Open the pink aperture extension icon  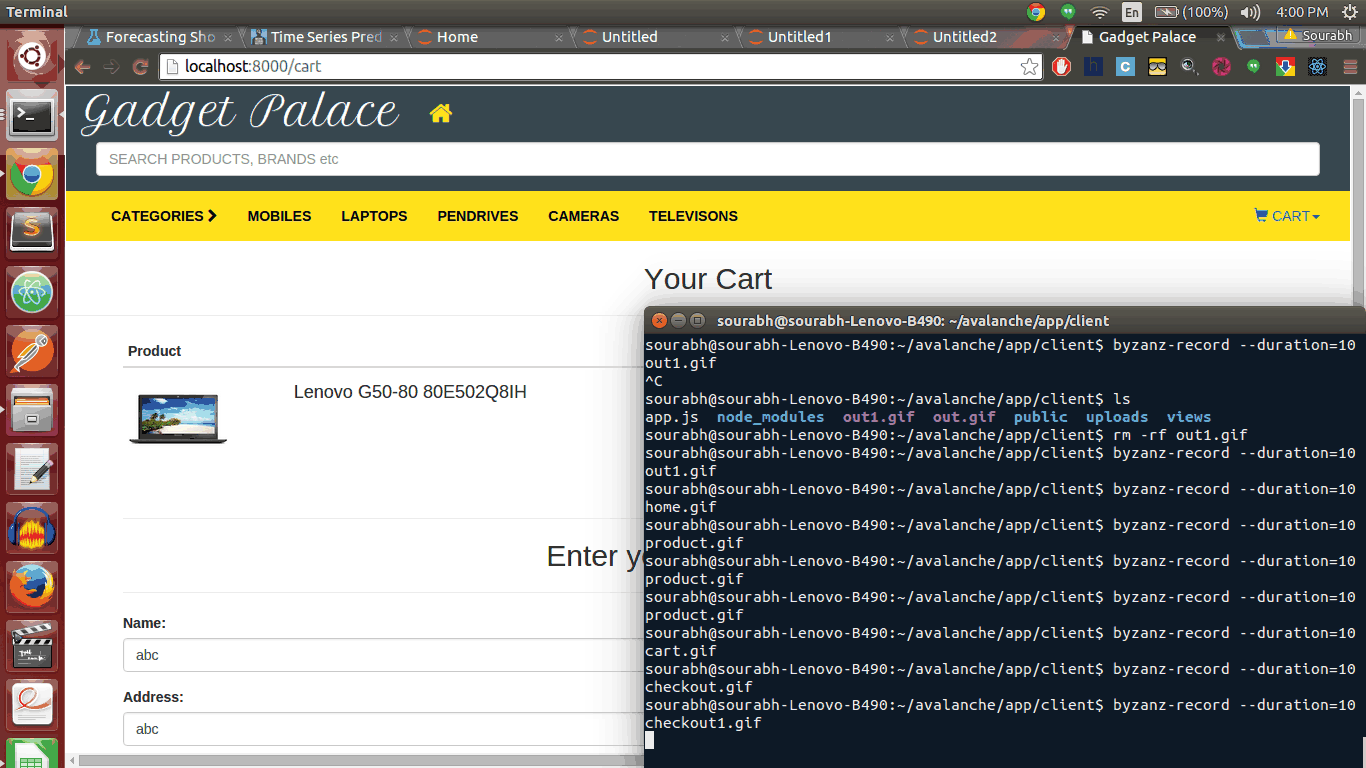point(1221,67)
